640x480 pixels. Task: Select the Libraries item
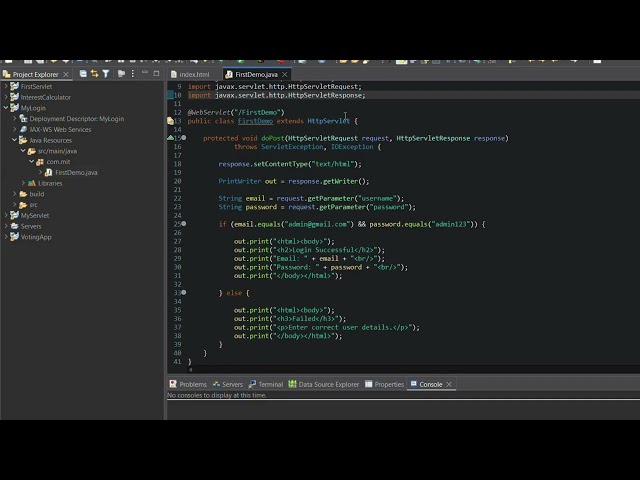(x=50, y=183)
